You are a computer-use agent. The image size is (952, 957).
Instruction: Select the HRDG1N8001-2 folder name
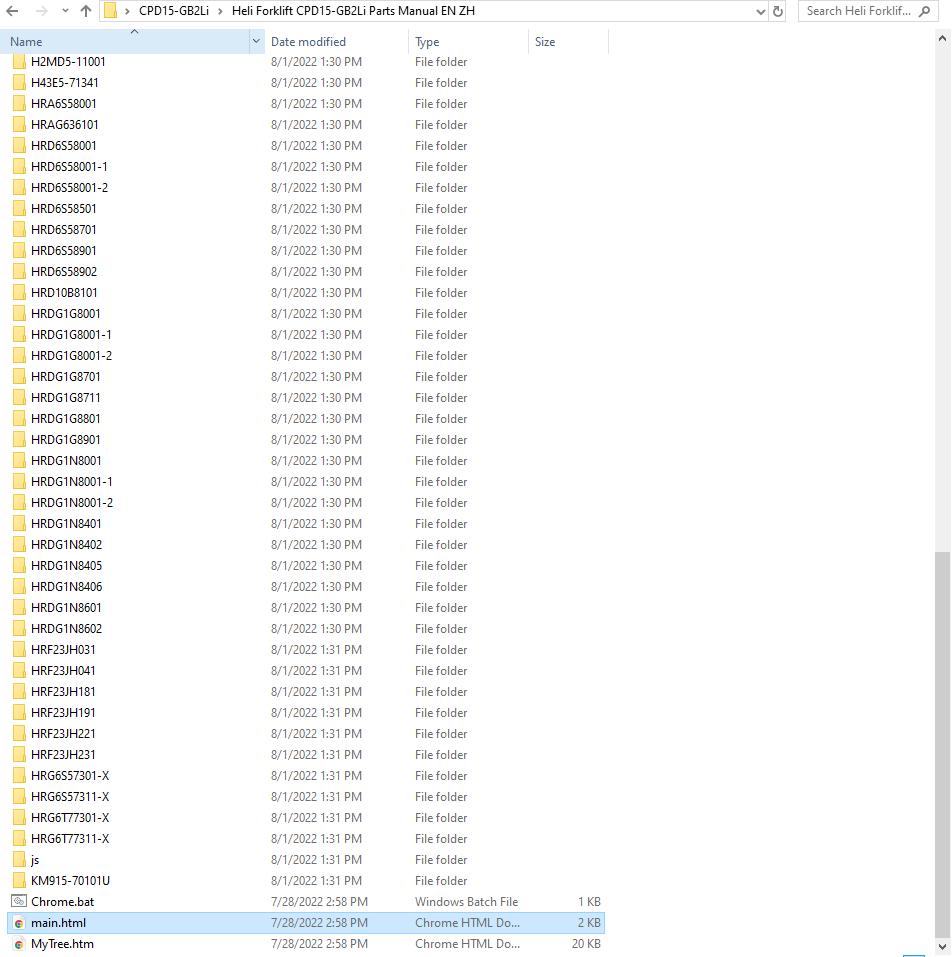[72, 503]
